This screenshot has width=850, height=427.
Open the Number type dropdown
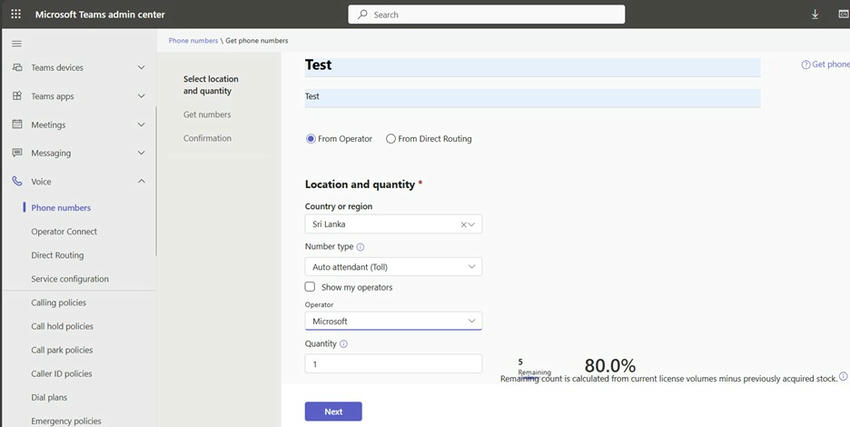pyautogui.click(x=393, y=267)
